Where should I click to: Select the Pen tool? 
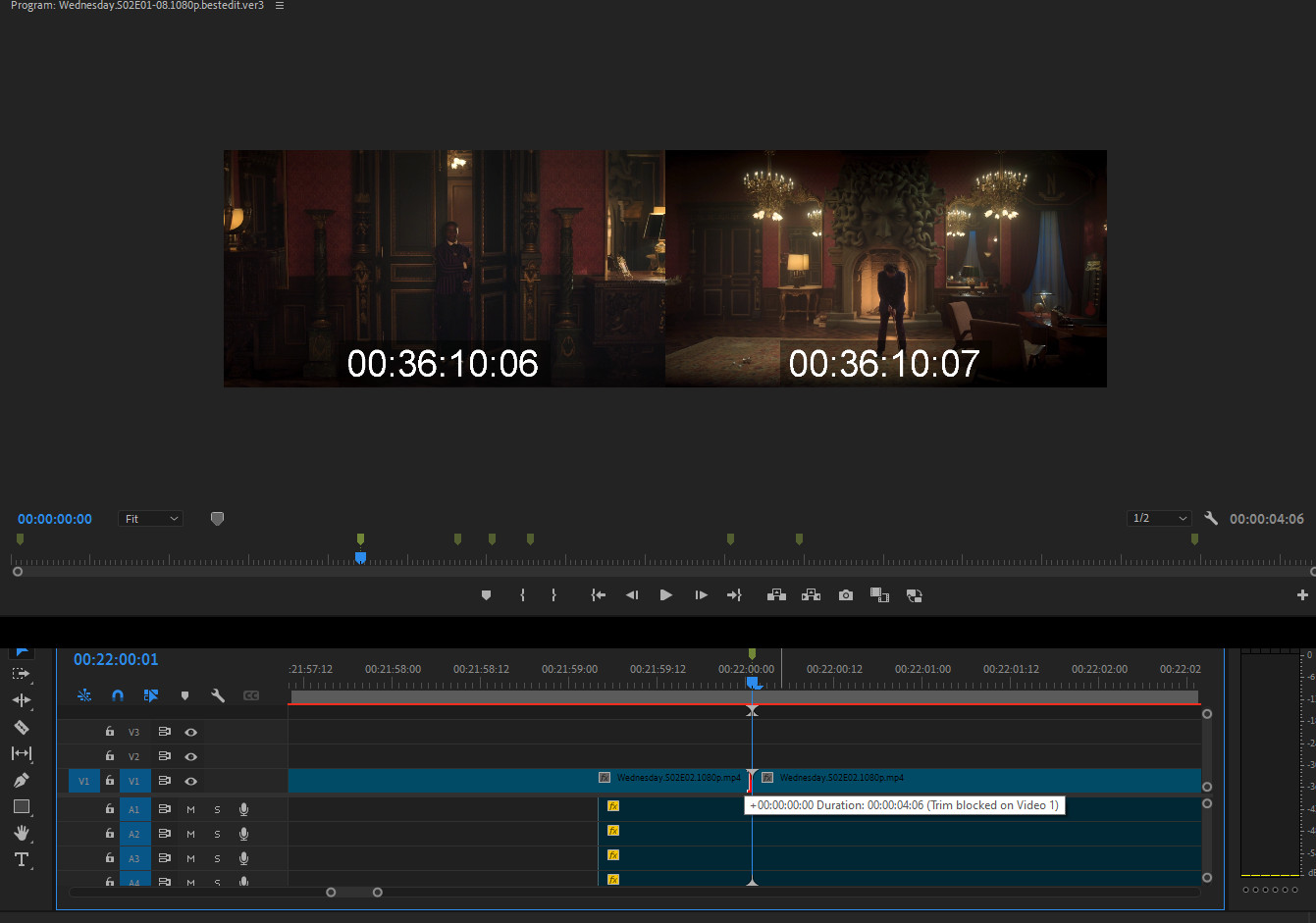(21, 780)
